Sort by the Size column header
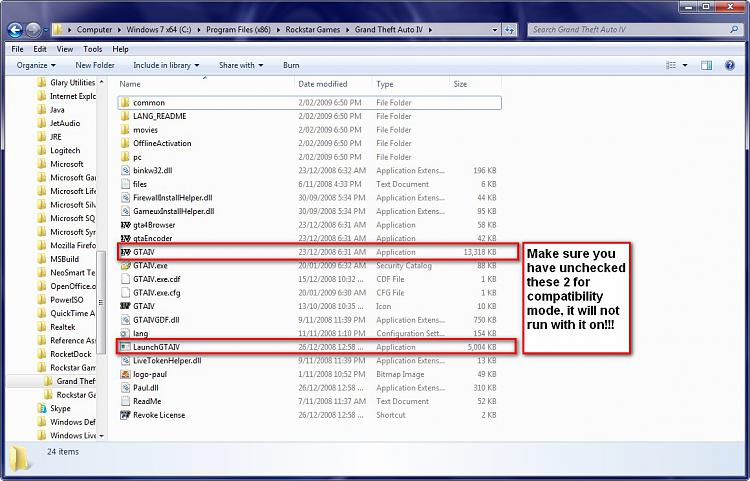 475,84
